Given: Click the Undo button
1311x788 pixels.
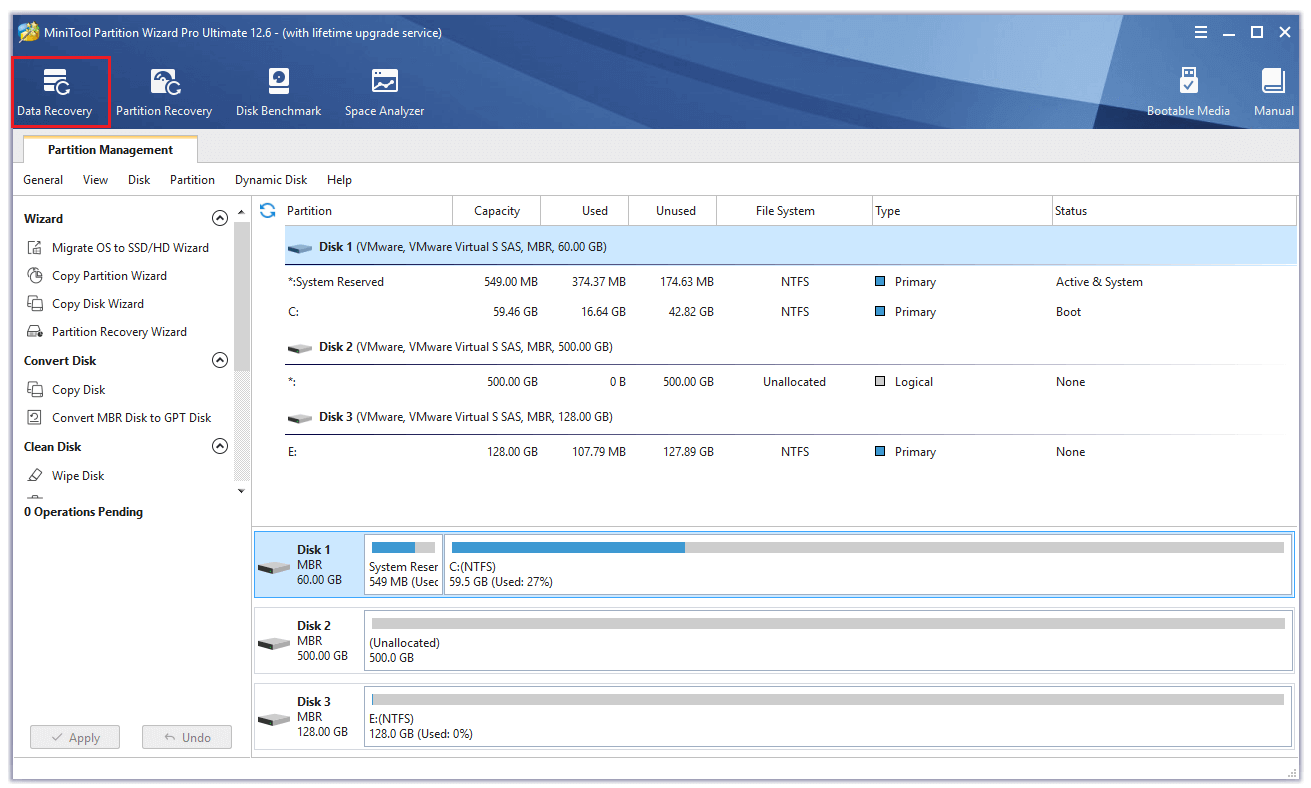Looking at the screenshot, I should coord(187,738).
